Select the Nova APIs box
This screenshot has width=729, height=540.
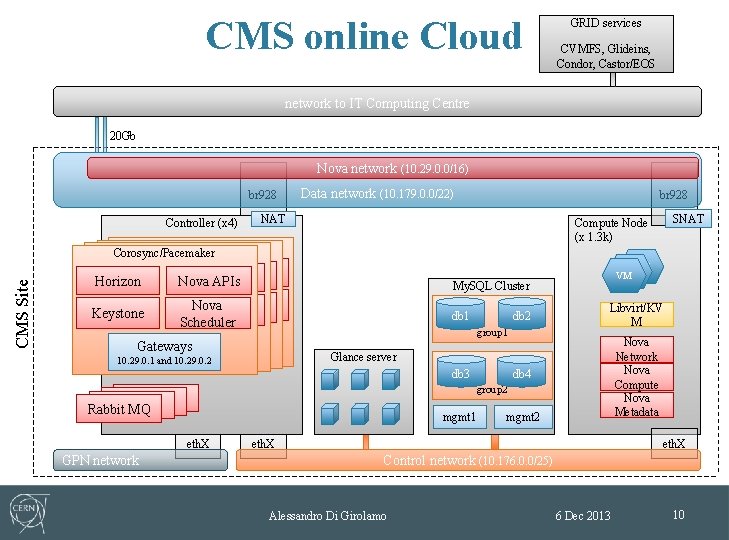[x=209, y=280]
